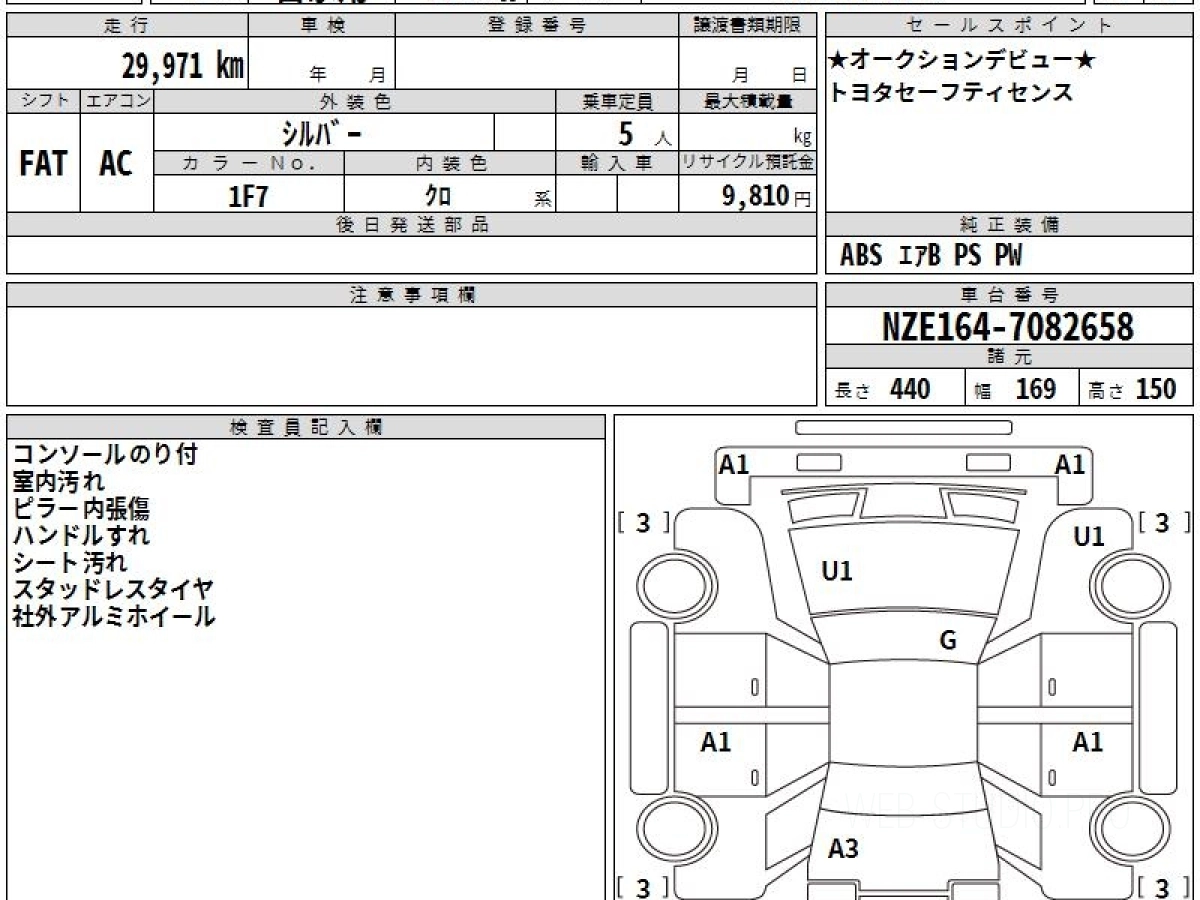The image size is (1200, 900).
Task: Click the トヨタセーフティセンス line
Action: pos(950,92)
